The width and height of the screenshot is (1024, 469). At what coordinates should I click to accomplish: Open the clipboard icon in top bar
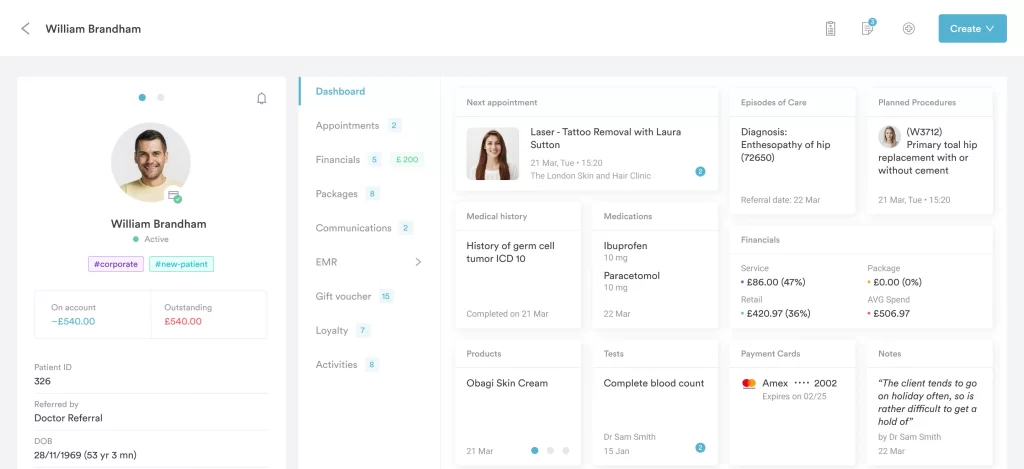(x=830, y=29)
